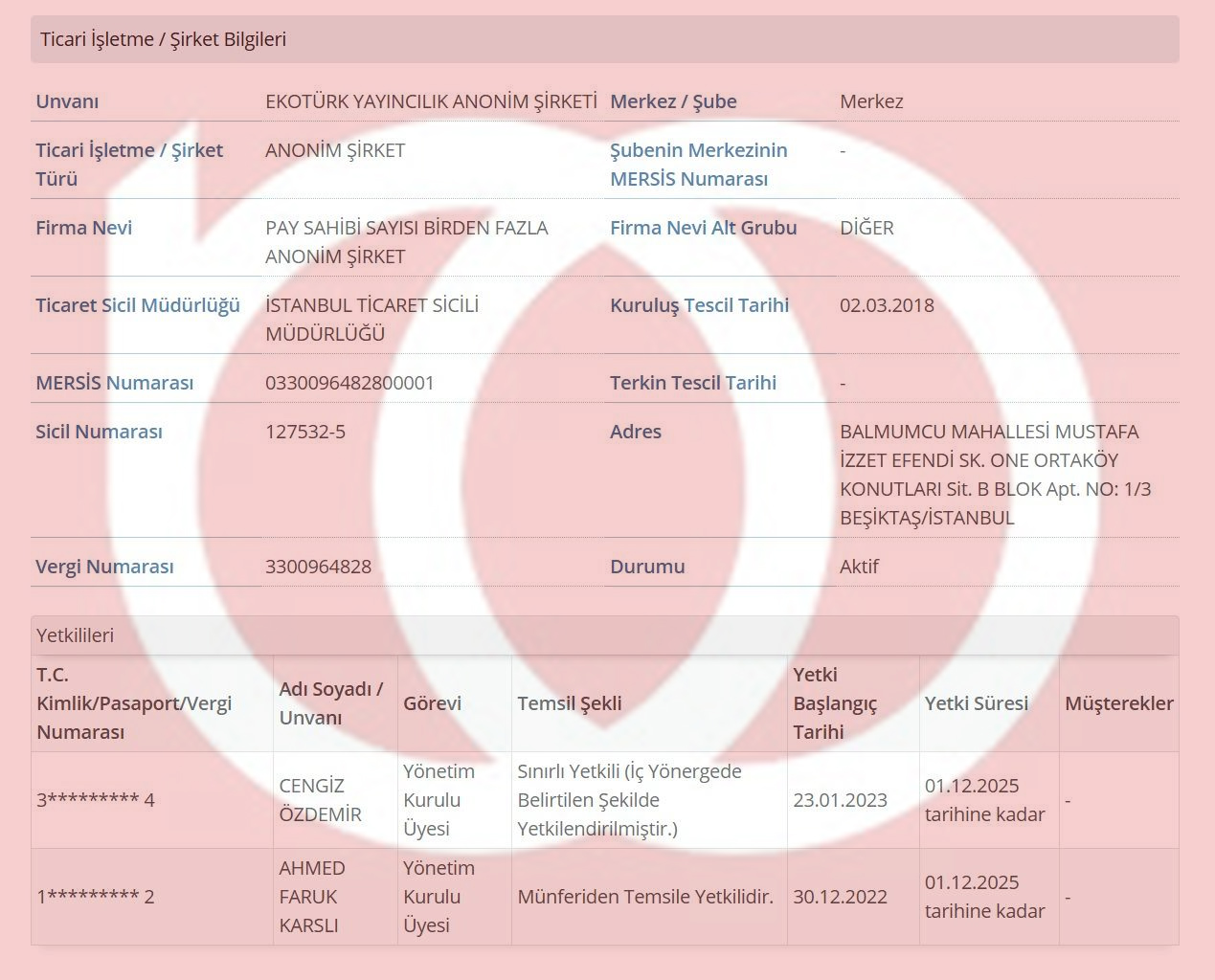
Task: Select 'İSTANBUL TİCARET SİCİLİ MÜDÜRLÜĞÜ' value
Action: click(x=371, y=320)
